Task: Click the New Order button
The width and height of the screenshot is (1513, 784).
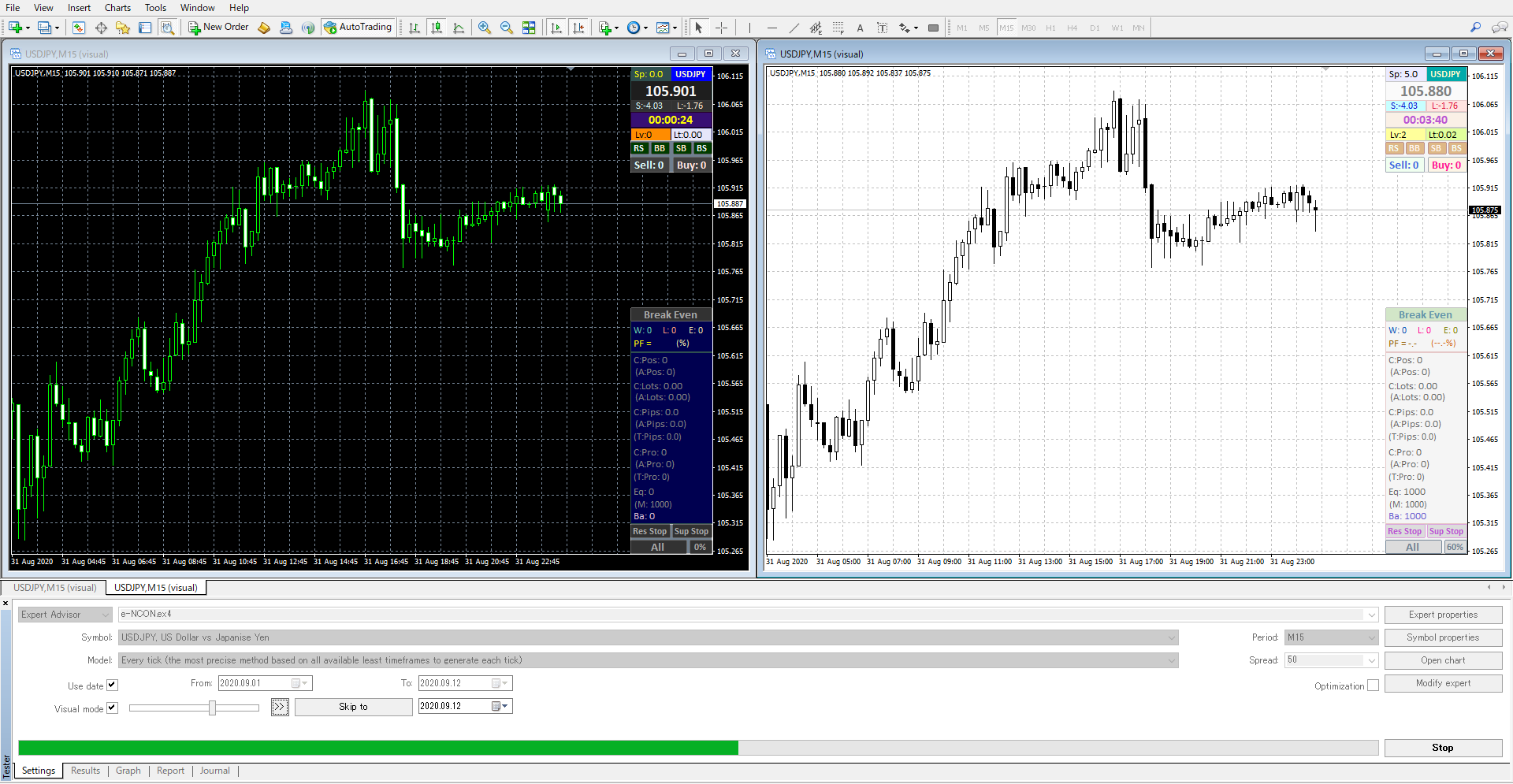Action: [218, 27]
